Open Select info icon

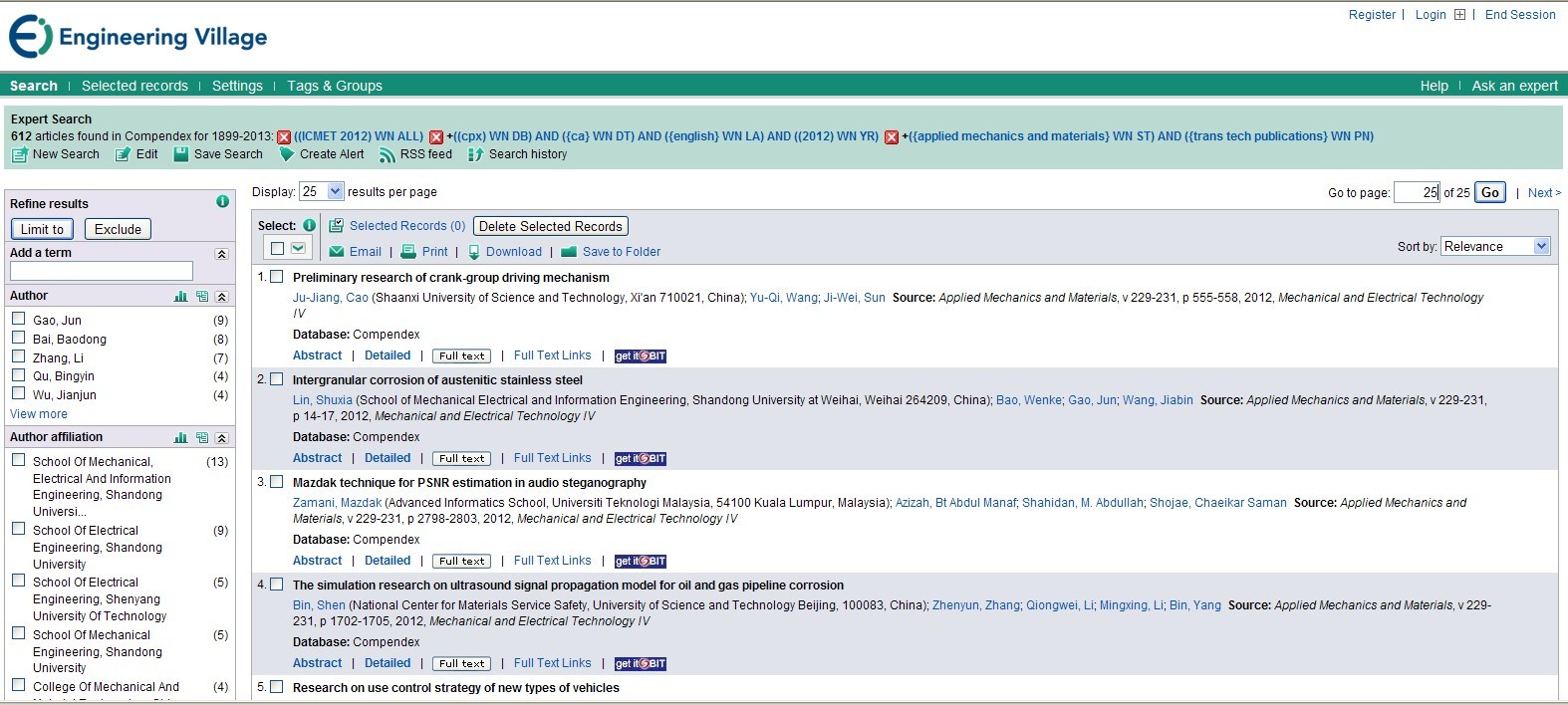309,226
